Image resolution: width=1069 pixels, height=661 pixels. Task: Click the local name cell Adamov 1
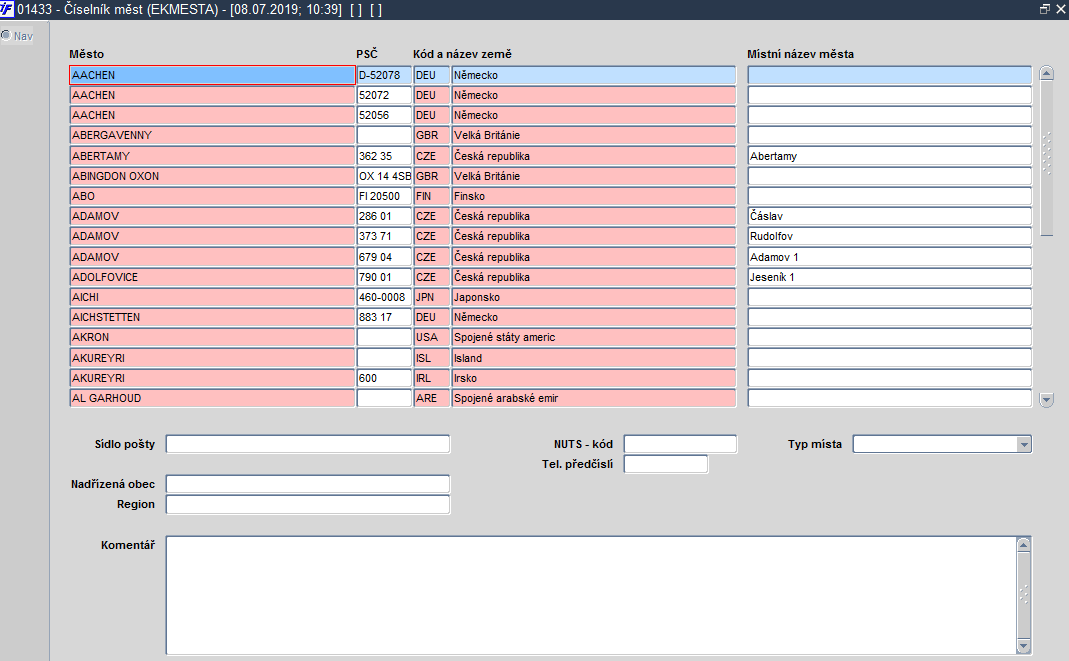tap(890, 257)
